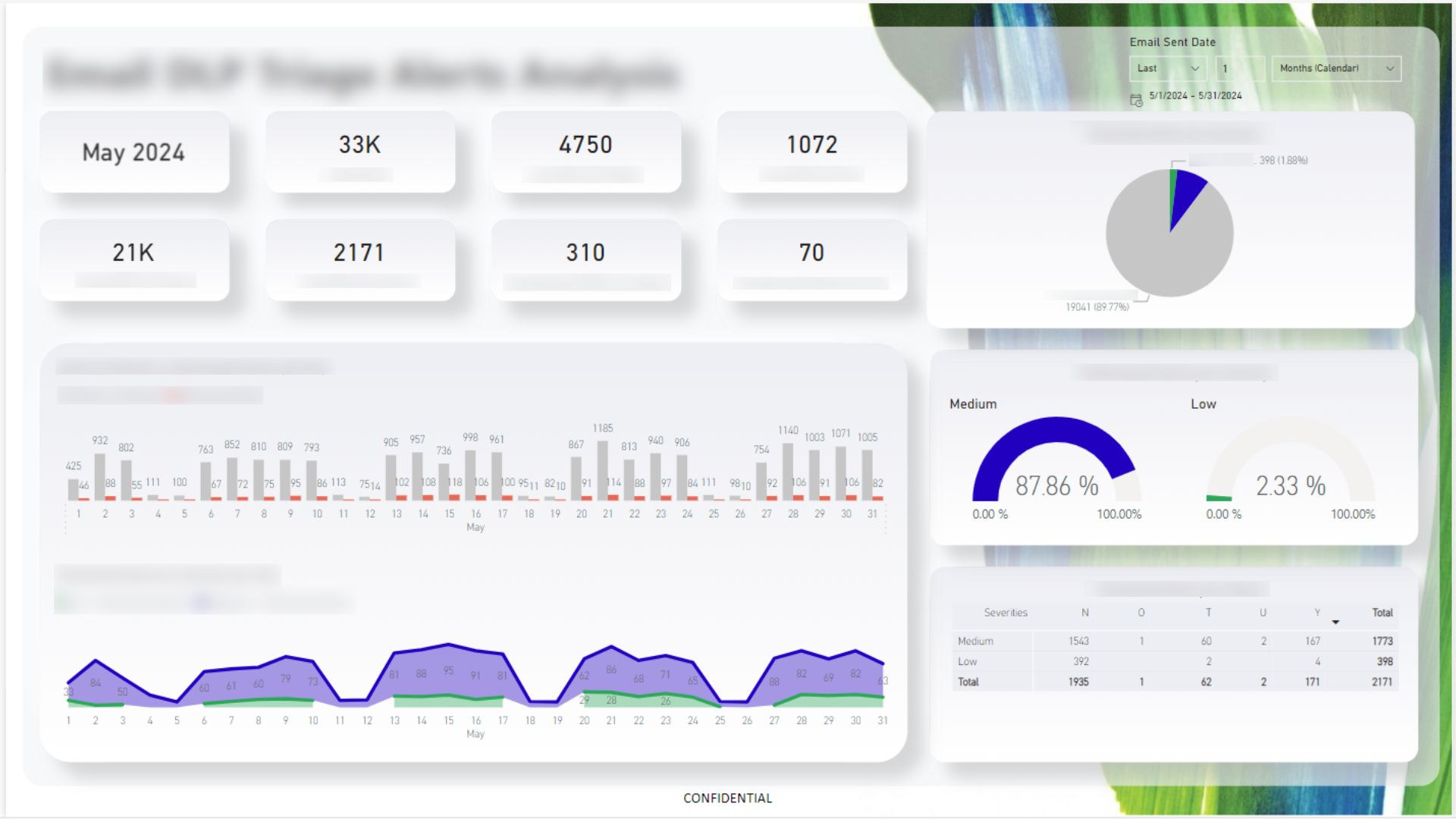
Task: Select the 33K KPI card
Action: point(360,152)
